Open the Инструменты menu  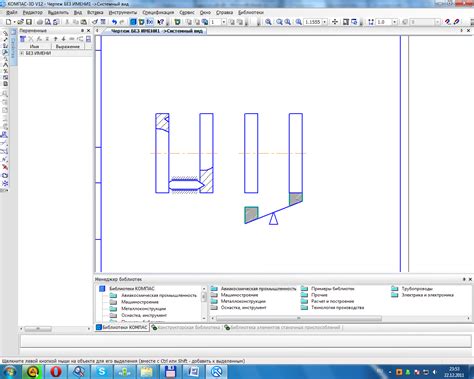(x=123, y=12)
